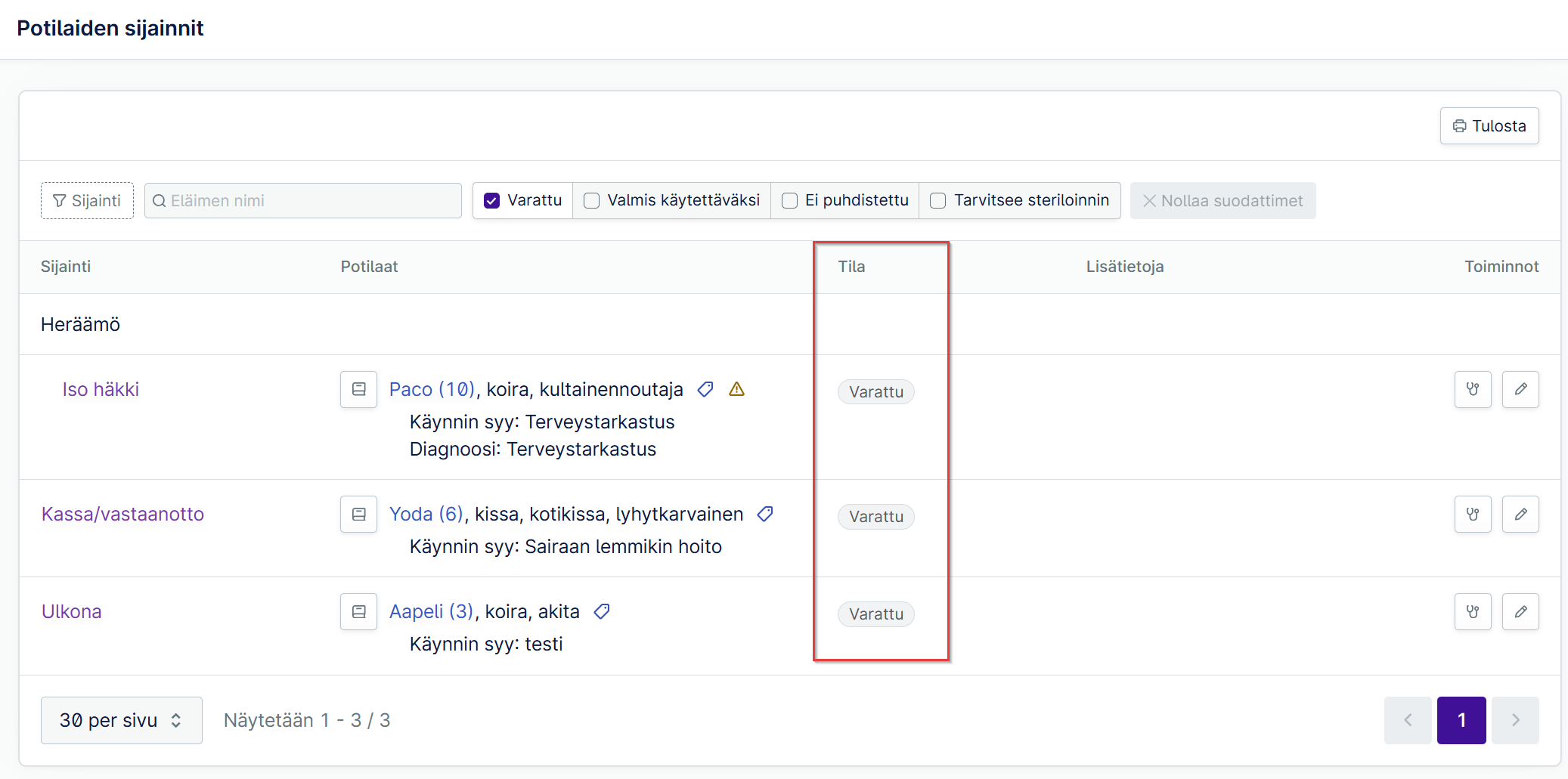The image size is (1568, 779).
Task: Click the tag icon next to Aapeli
Action: tap(602, 611)
